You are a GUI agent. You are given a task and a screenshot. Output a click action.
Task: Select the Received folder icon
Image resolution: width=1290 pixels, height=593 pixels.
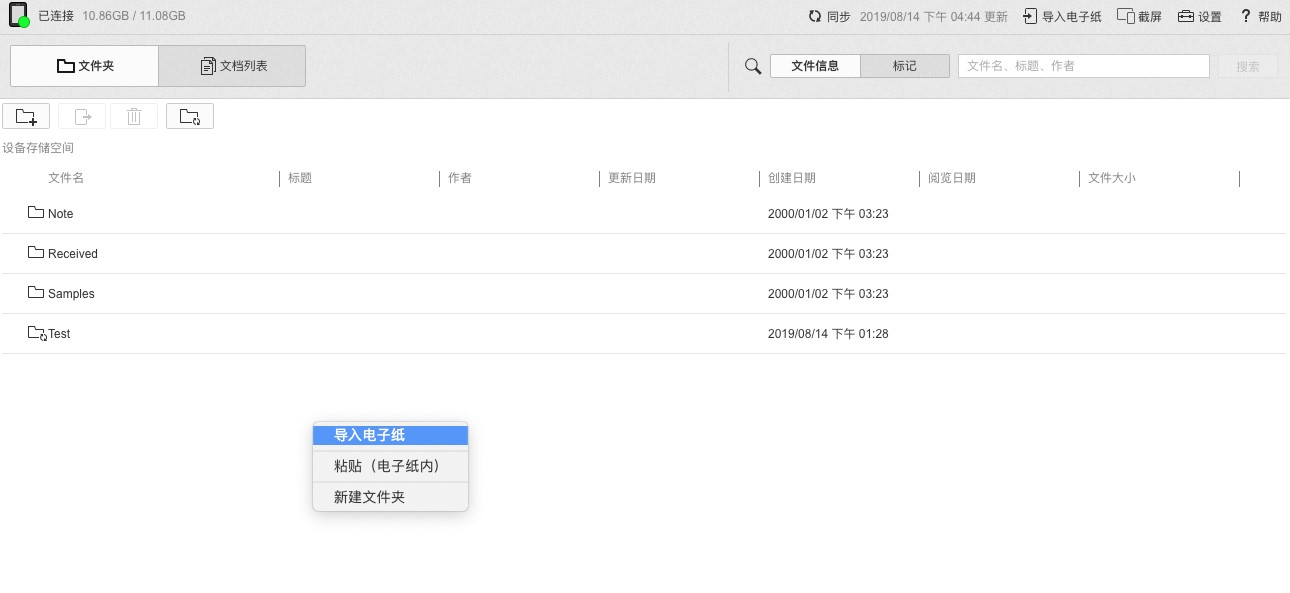(36, 253)
